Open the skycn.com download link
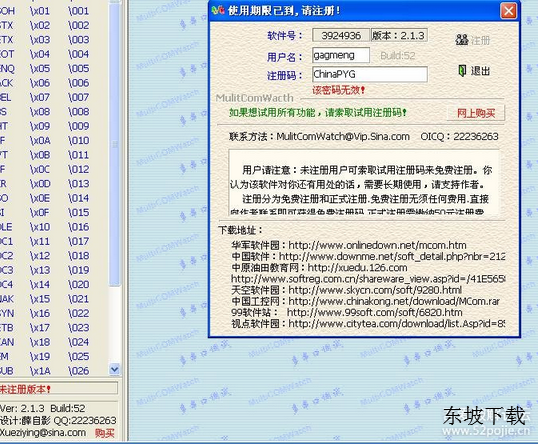Image resolution: width=538 pixels, height=445 pixels. coord(375,290)
